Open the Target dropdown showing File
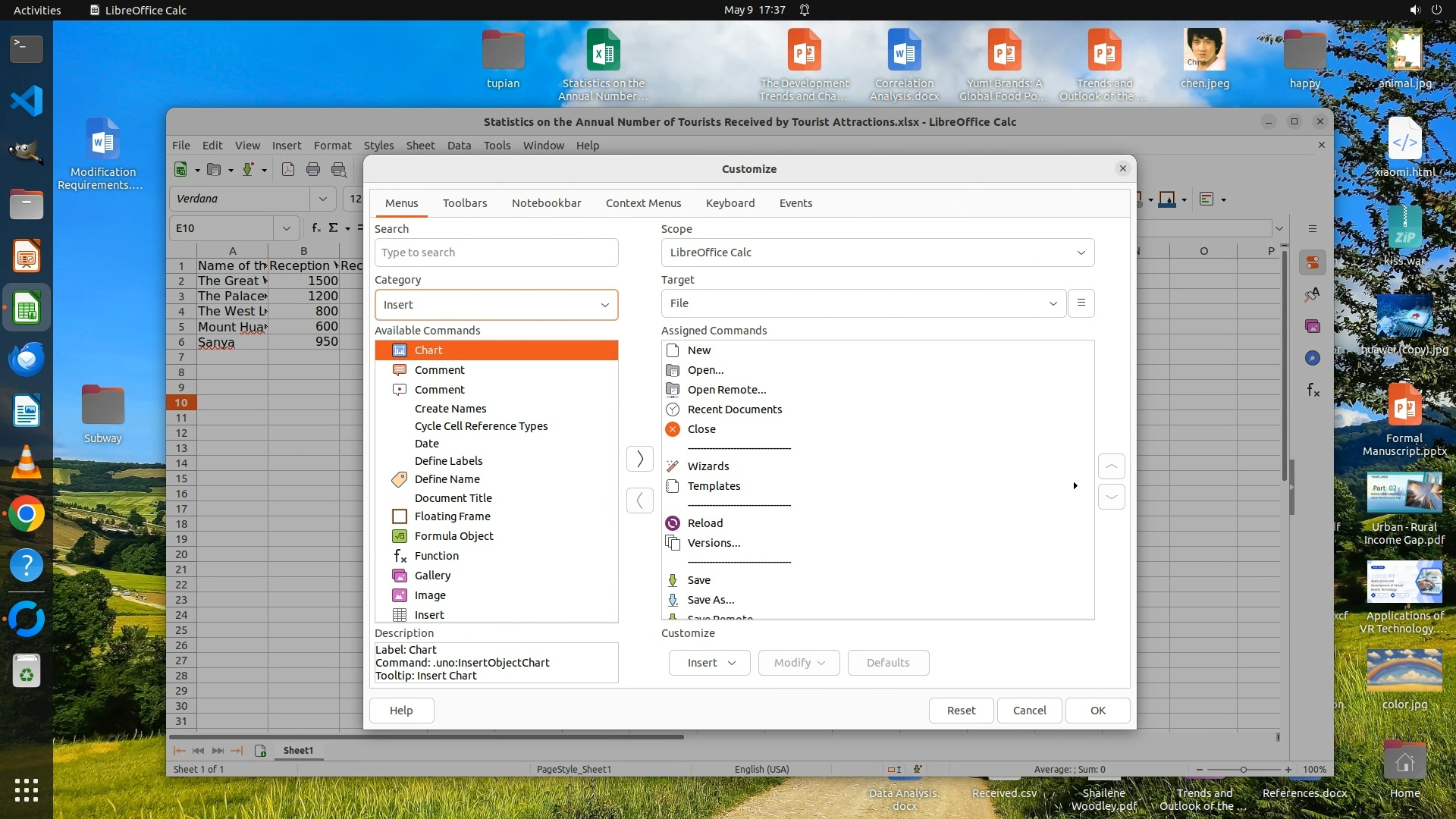Image resolution: width=1456 pixels, height=819 pixels. click(863, 303)
